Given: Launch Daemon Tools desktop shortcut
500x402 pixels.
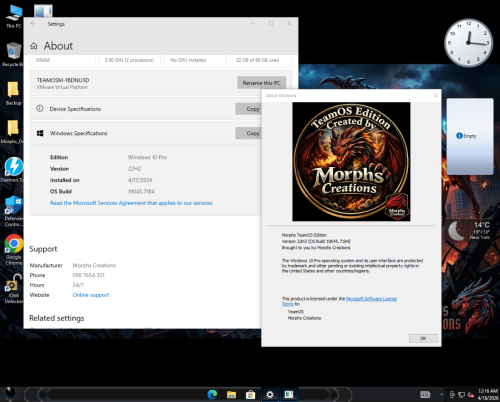Looking at the screenshot, I should (13, 170).
